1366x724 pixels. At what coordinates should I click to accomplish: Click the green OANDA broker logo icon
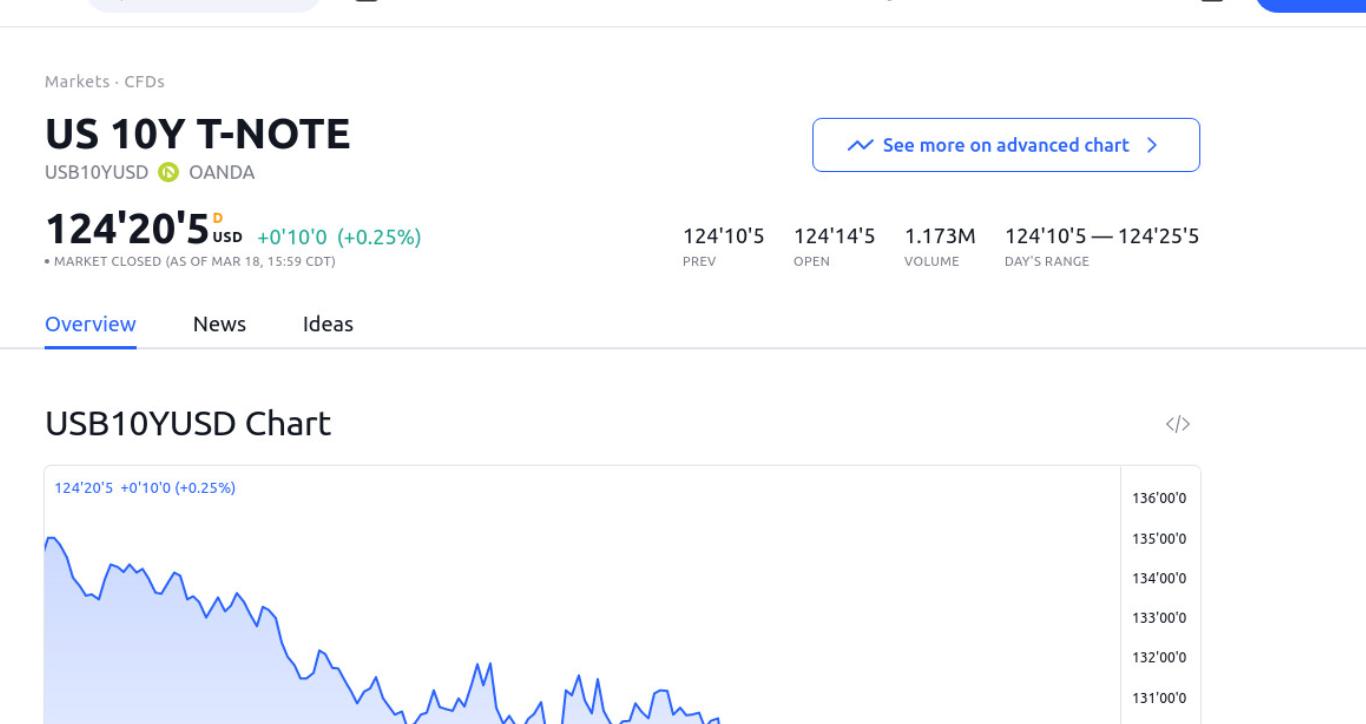point(168,172)
